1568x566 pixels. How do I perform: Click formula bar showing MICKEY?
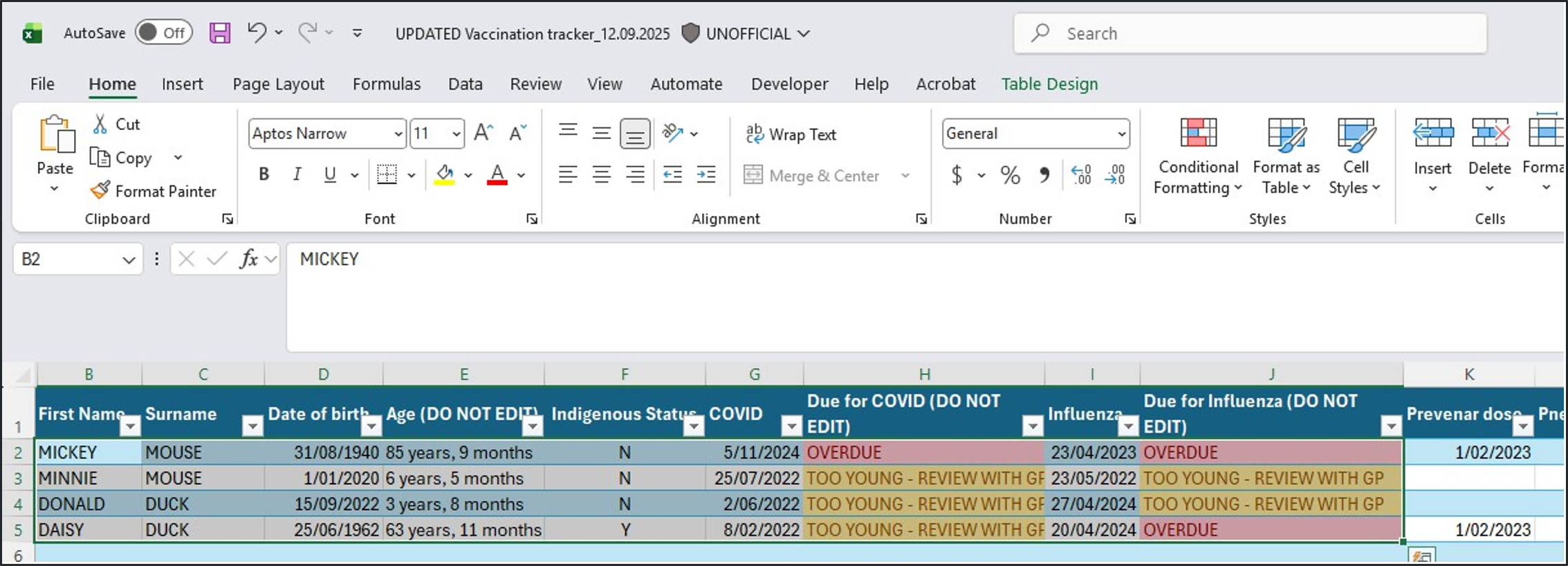pyautogui.click(x=924, y=297)
